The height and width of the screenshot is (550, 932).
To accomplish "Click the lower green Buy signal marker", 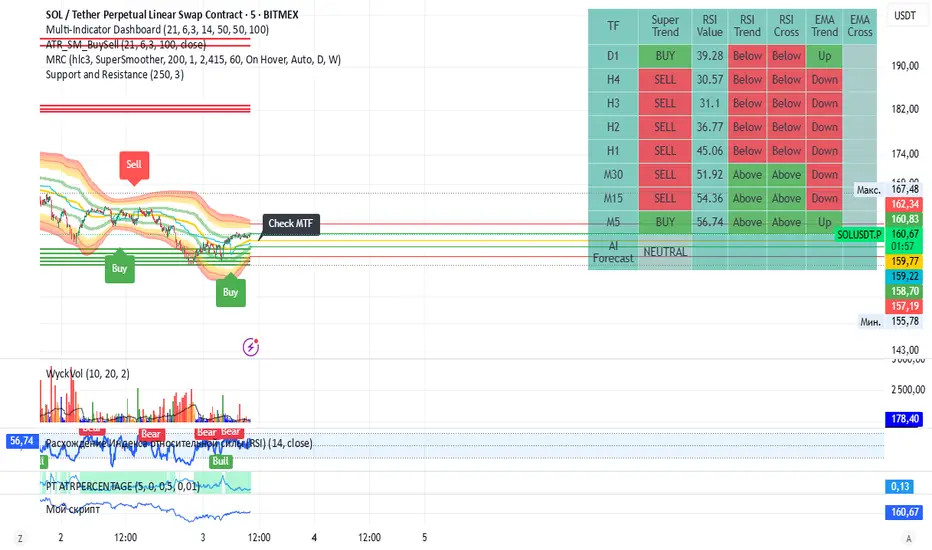I will click(x=231, y=291).
